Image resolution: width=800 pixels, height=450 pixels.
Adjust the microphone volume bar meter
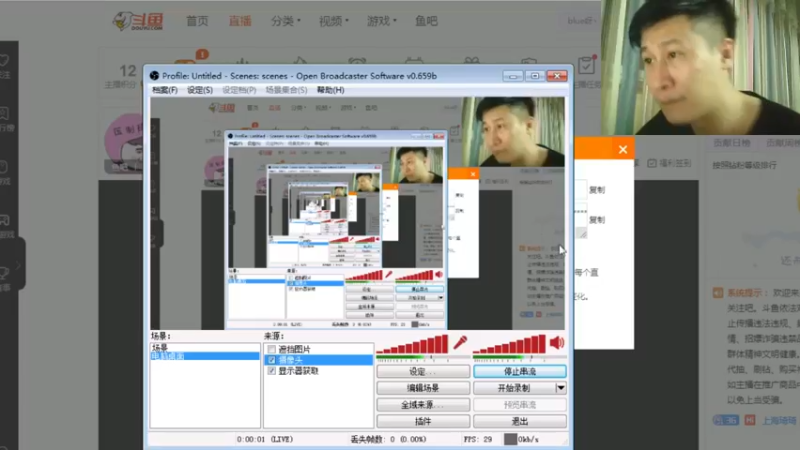pos(413,344)
